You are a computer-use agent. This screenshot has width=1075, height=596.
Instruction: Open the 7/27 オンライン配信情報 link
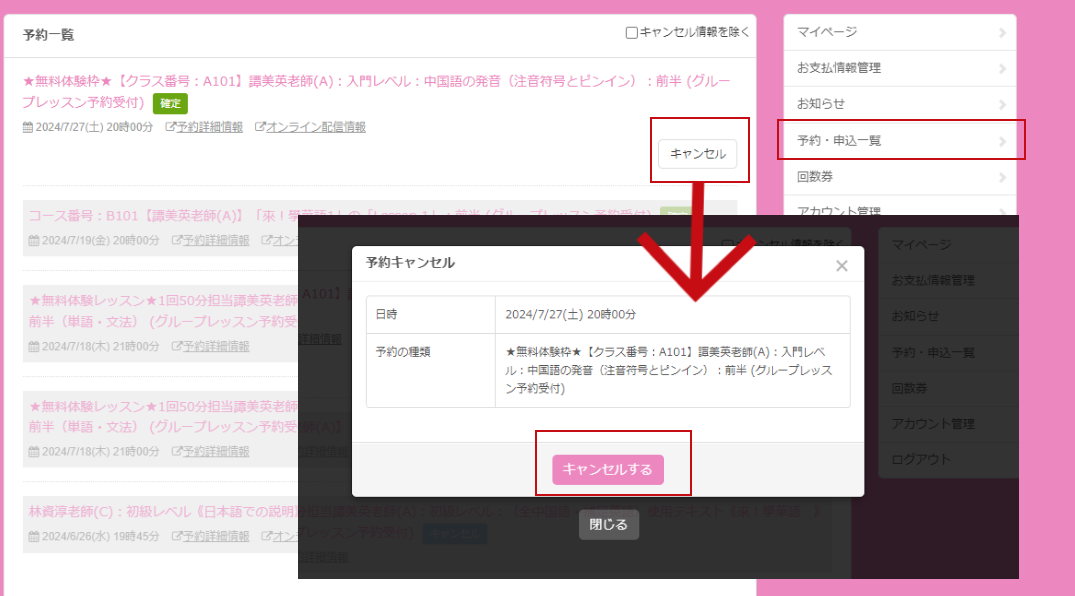pyautogui.click(x=315, y=128)
